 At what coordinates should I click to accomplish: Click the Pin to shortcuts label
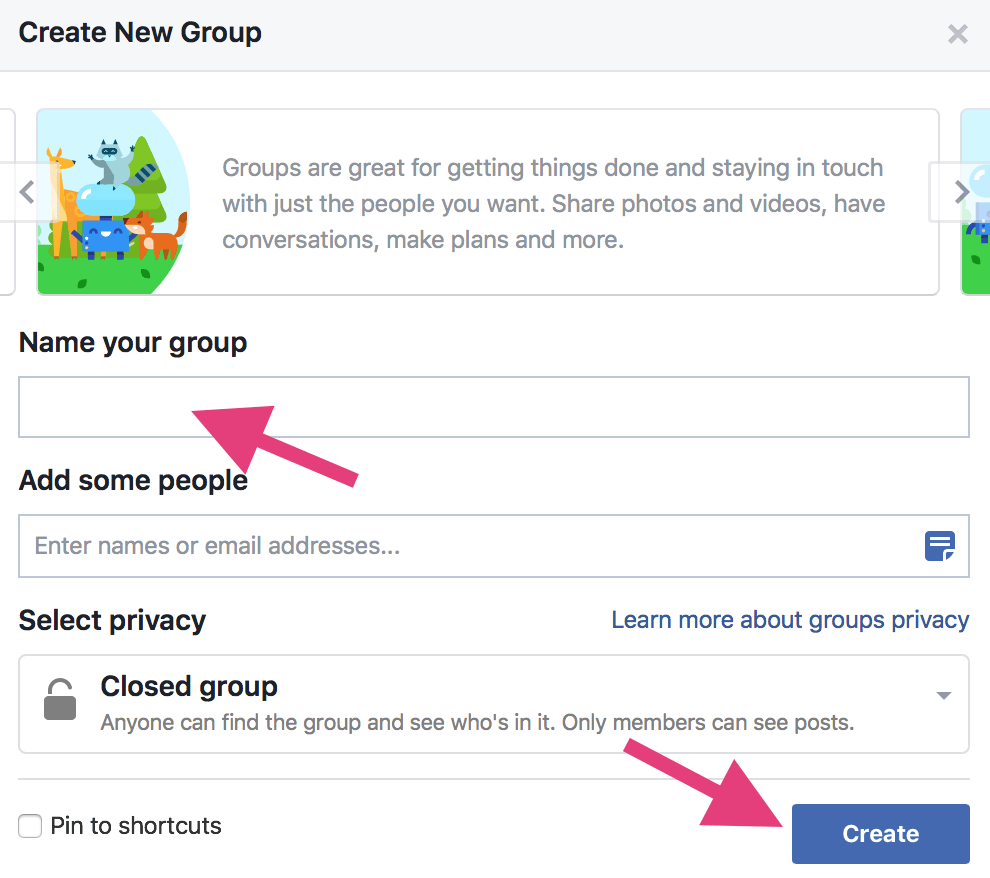pos(136,826)
